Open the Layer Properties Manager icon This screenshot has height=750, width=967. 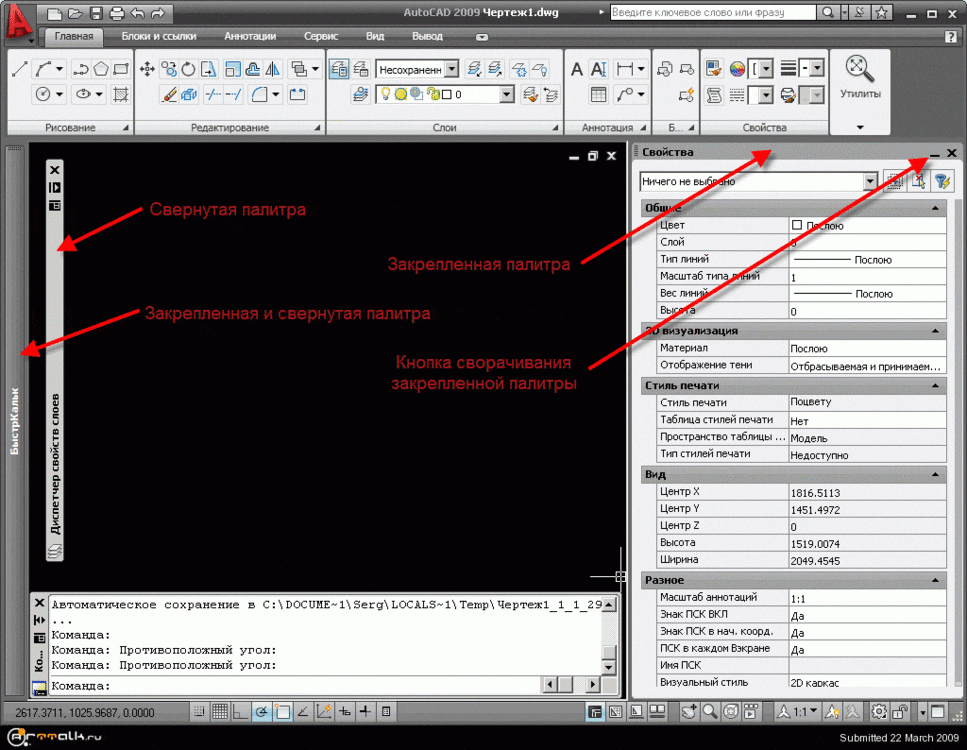point(339,69)
